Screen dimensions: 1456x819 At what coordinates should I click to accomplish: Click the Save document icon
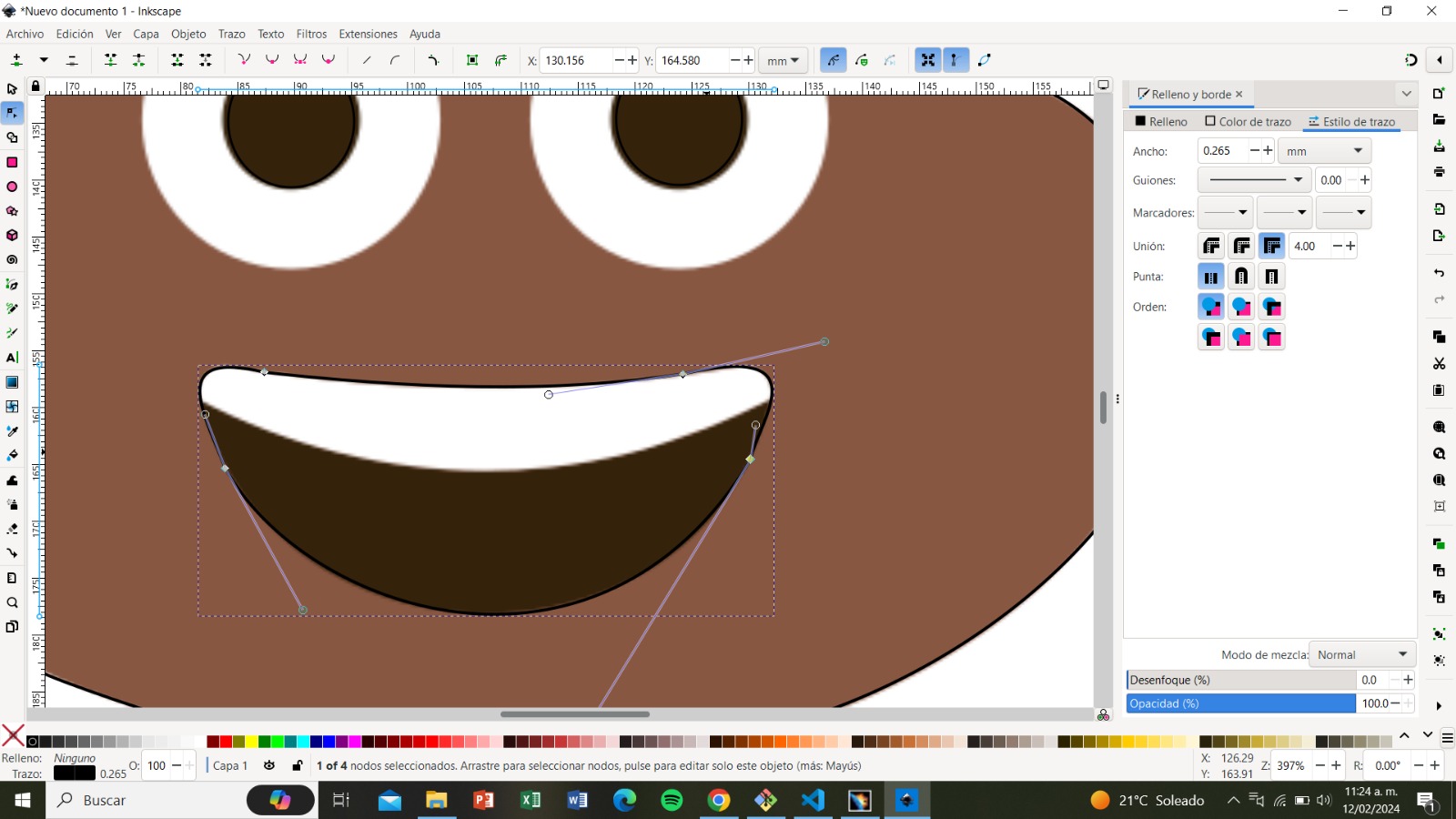click(x=1439, y=146)
